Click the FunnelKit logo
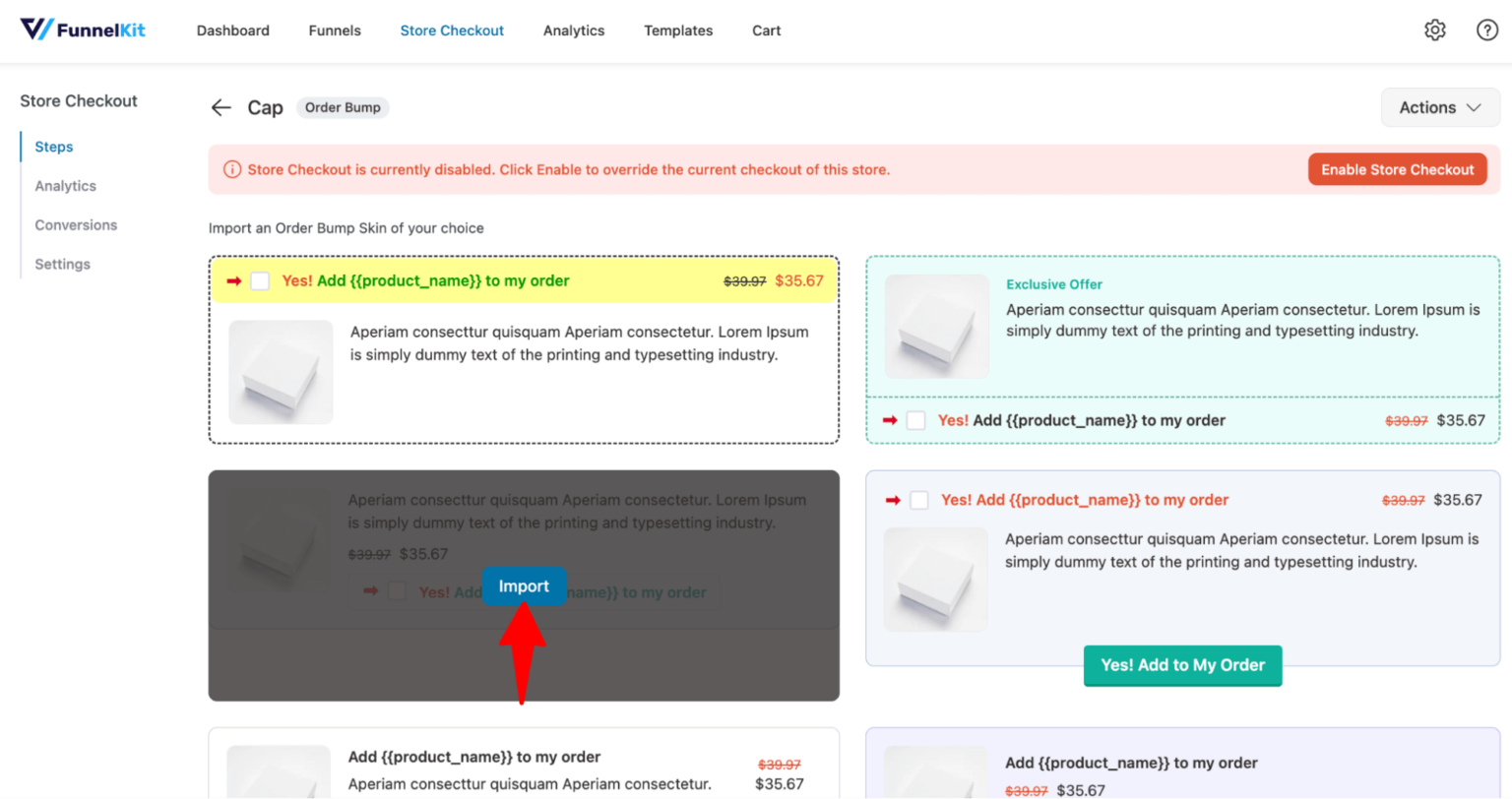1512x799 pixels. pos(83,29)
